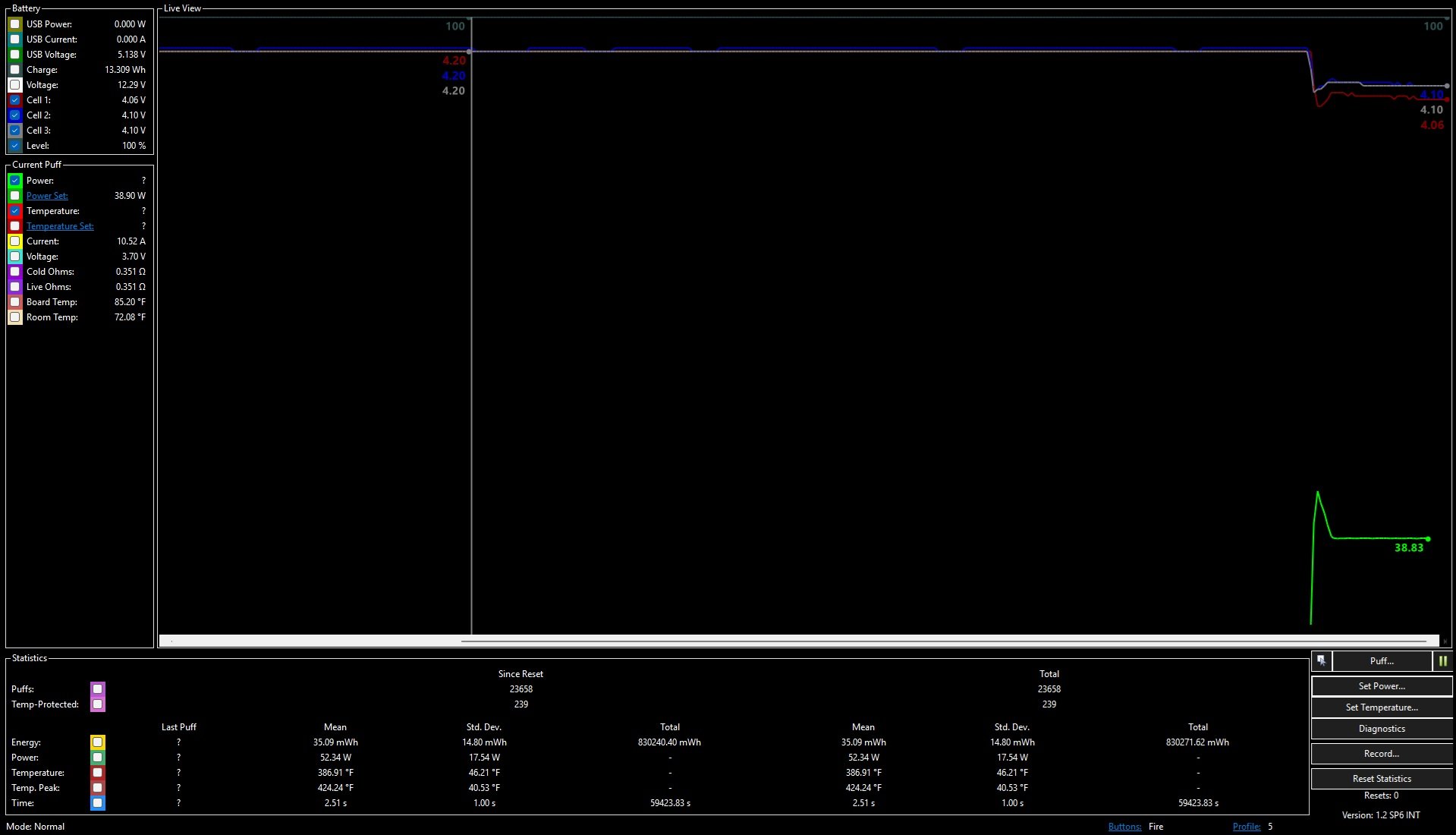Toggle the Time statistics checkbox

tap(98, 803)
